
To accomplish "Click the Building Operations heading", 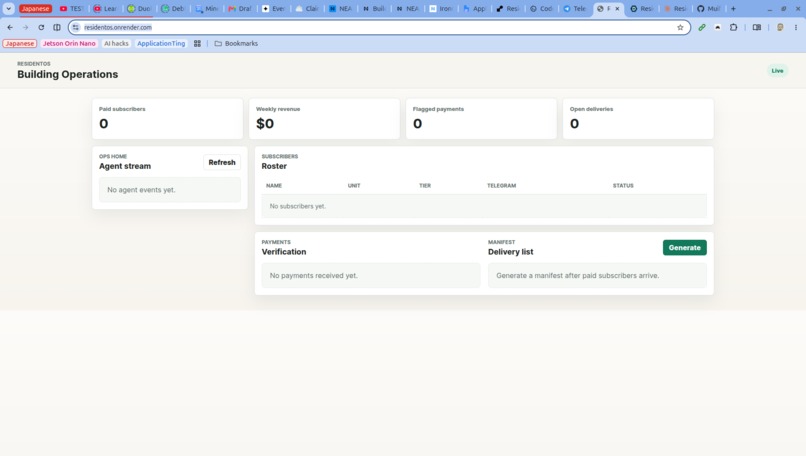I will [67, 75].
